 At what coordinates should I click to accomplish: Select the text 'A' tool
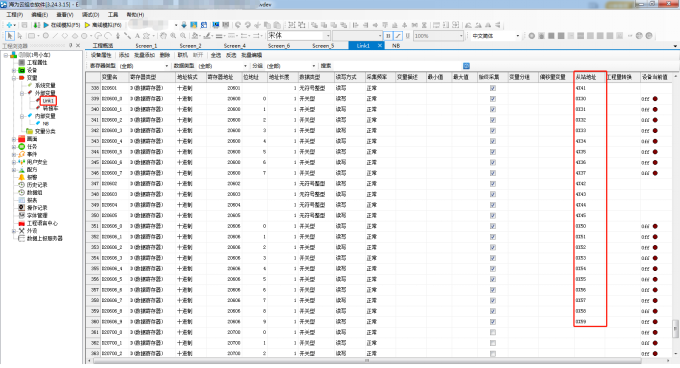(137, 36)
